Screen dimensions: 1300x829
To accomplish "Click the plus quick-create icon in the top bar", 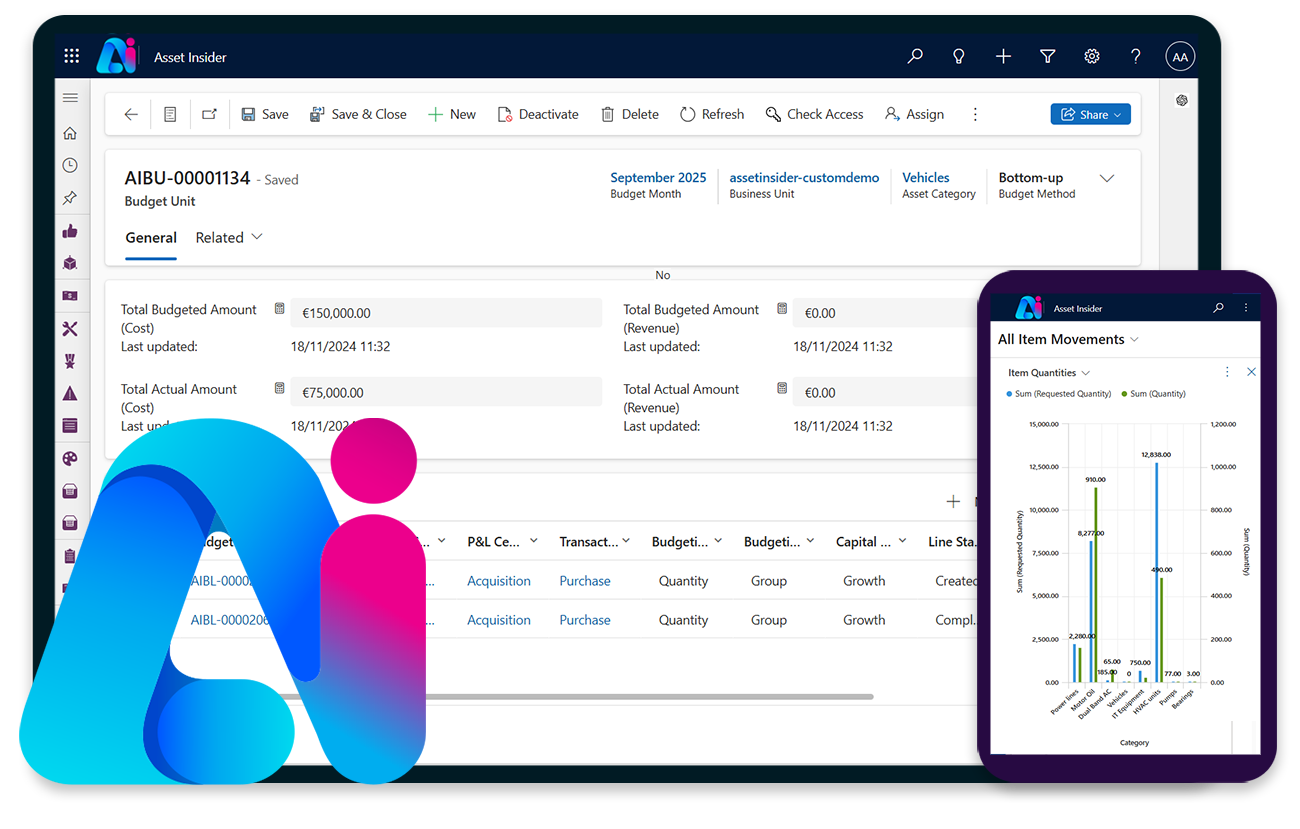I will pyautogui.click(x=1003, y=57).
